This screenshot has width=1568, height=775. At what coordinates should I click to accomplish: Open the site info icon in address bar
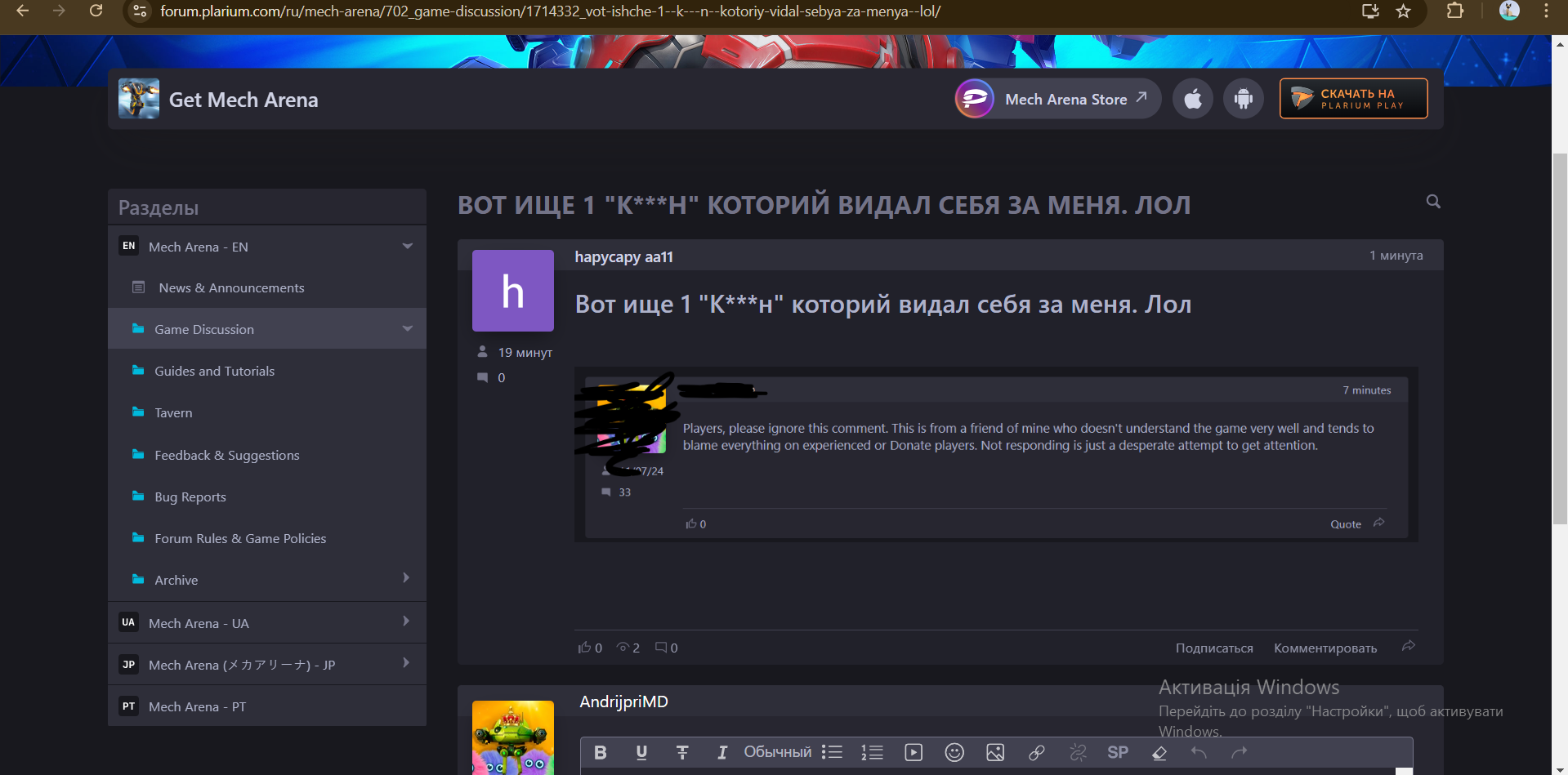pos(140,11)
